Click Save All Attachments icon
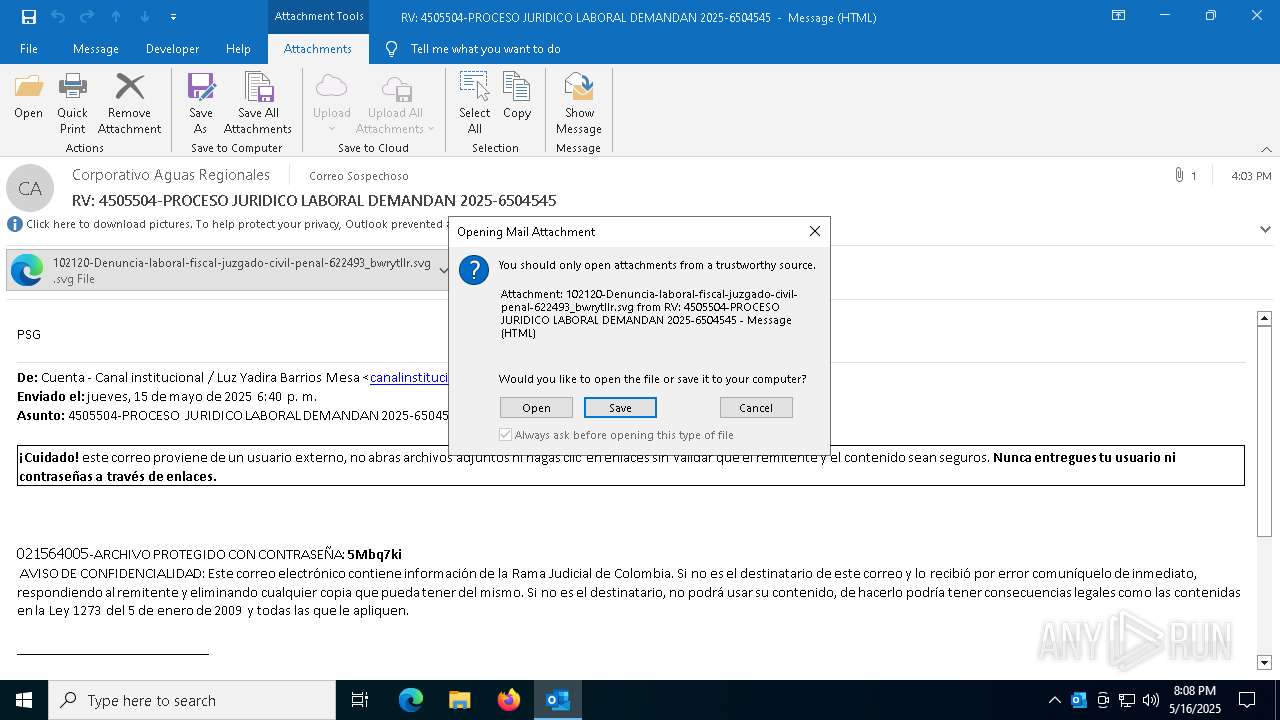The width and height of the screenshot is (1280, 720). point(258,104)
